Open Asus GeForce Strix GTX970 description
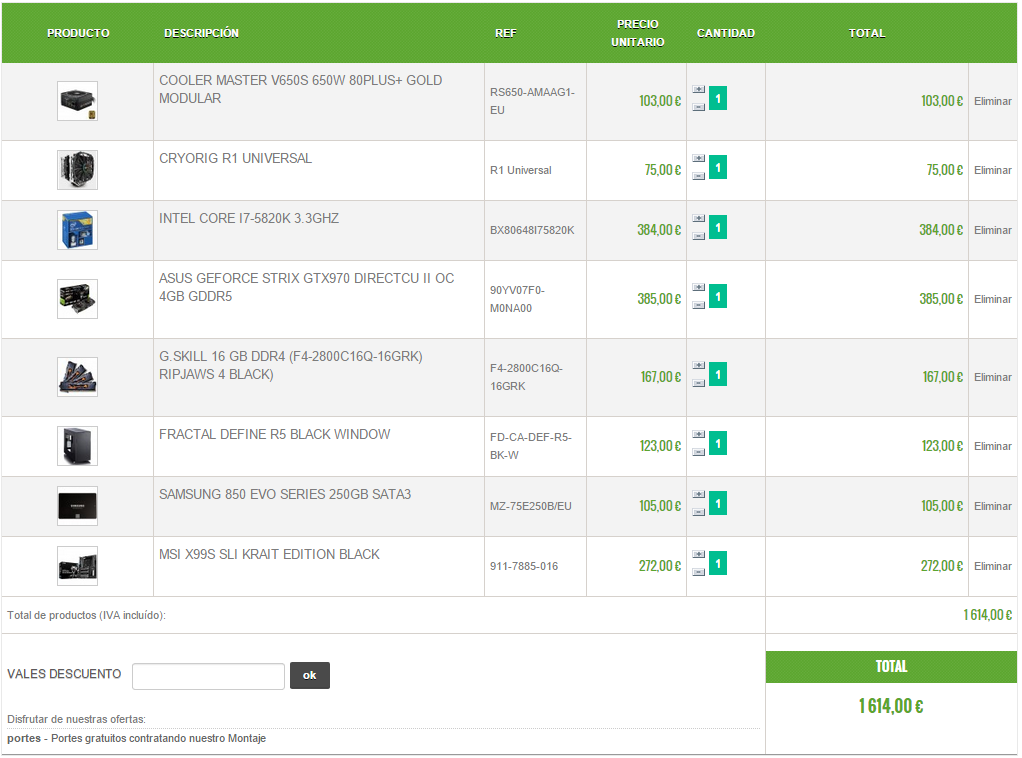This screenshot has width=1022, height=758. (x=306, y=287)
